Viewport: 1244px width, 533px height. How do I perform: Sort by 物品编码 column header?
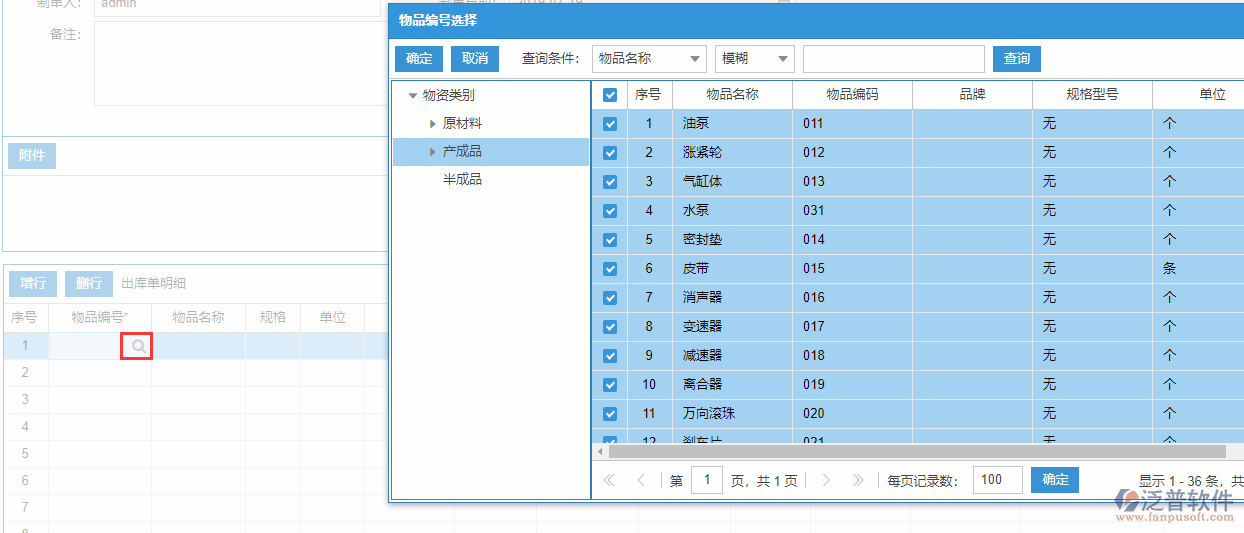point(852,95)
